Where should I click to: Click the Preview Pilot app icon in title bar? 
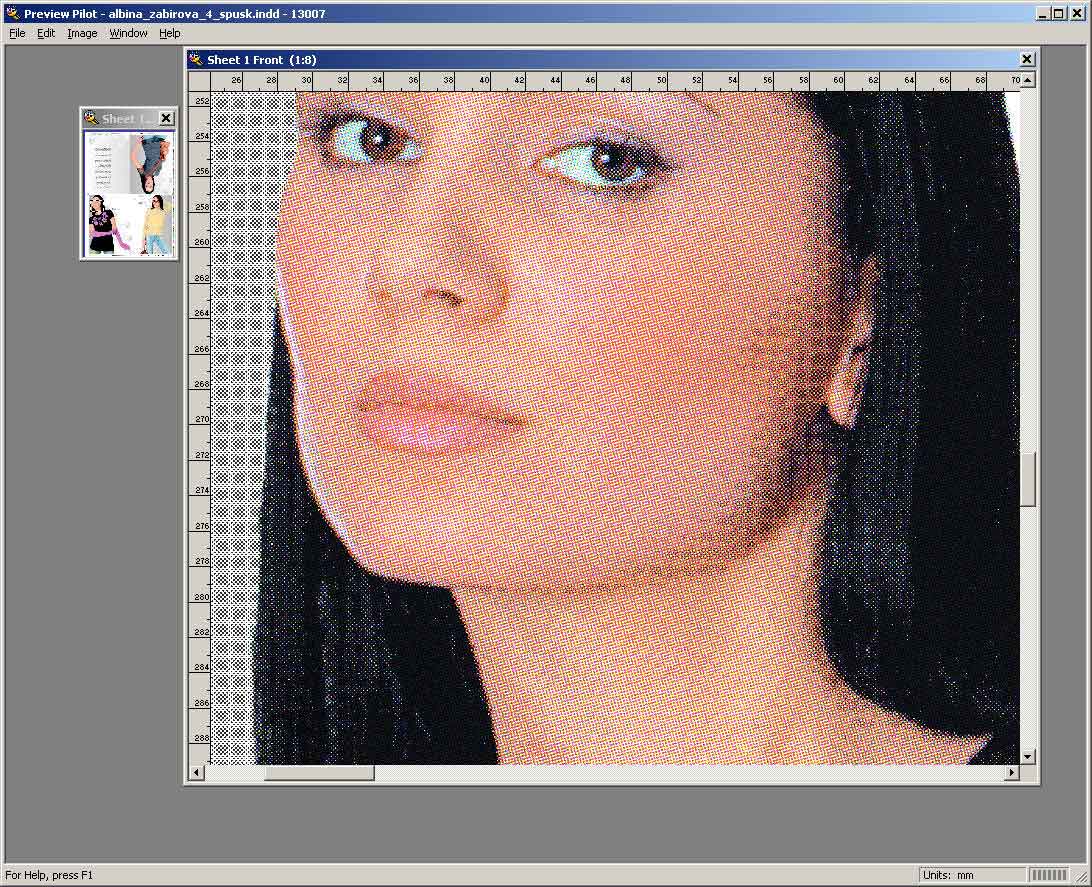coord(13,13)
